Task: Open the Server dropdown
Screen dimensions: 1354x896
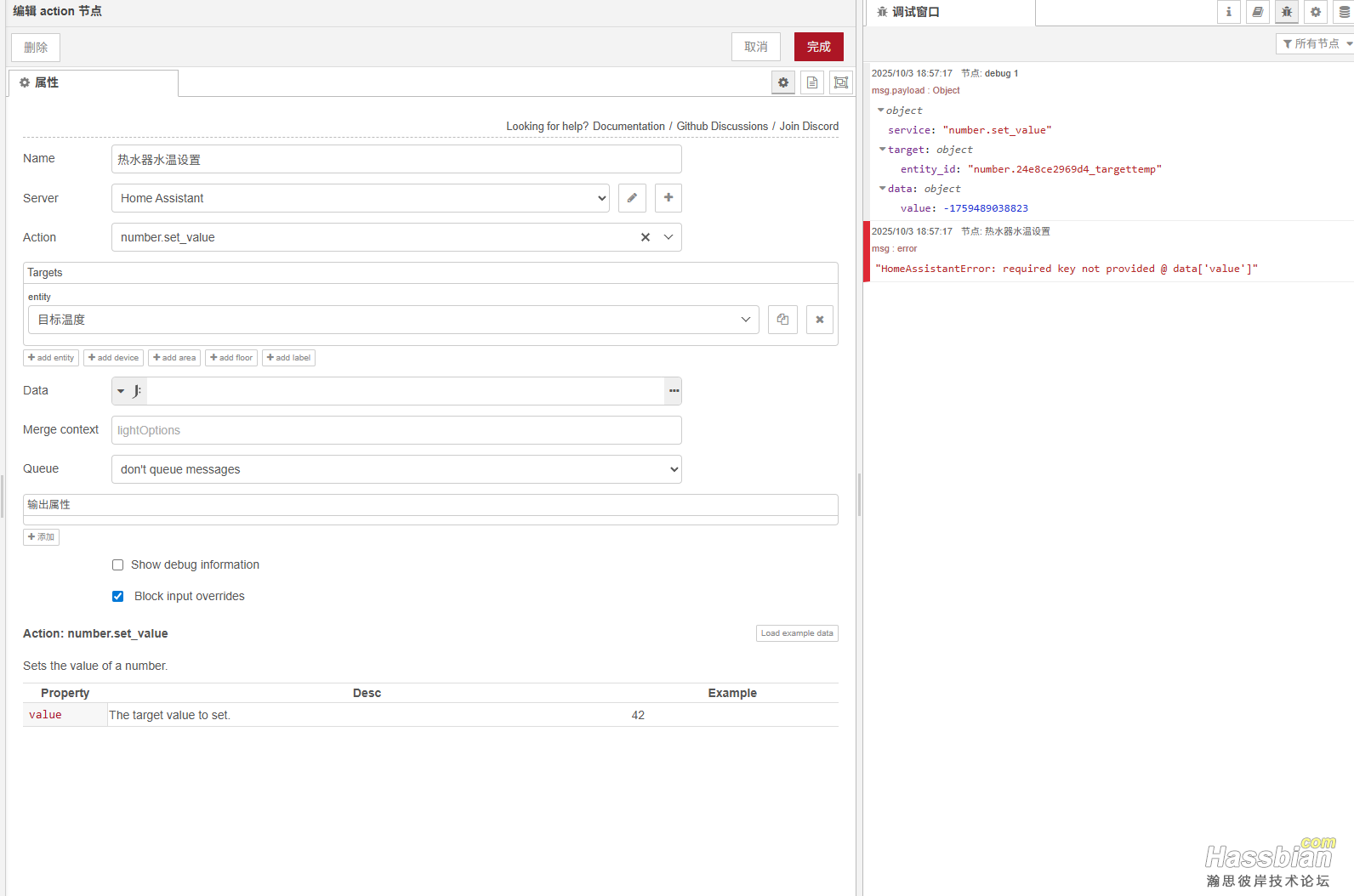Action: point(360,198)
